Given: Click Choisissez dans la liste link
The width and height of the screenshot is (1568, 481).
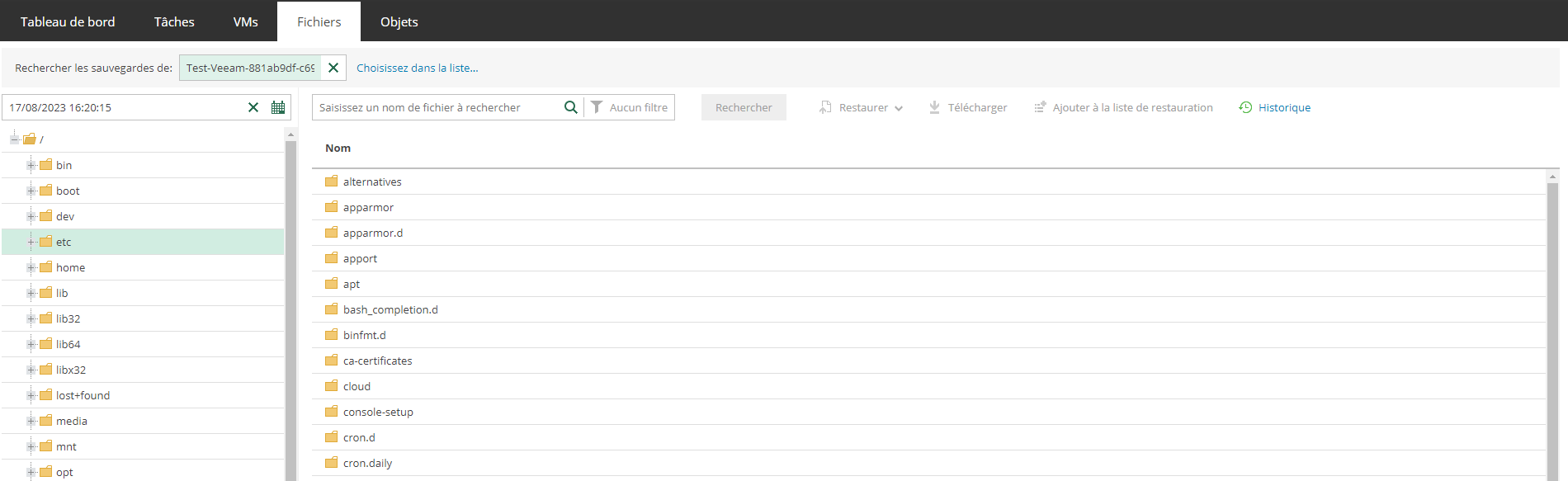Looking at the screenshot, I should [418, 68].
